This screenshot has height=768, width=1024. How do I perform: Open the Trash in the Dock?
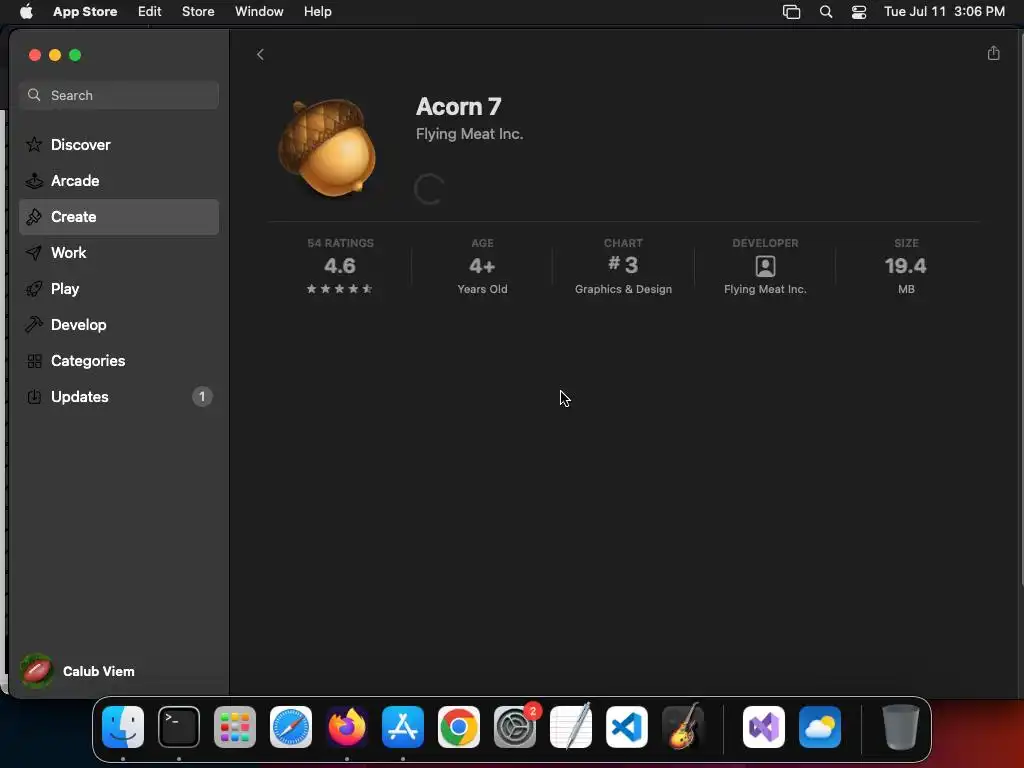pyautogui.click(x=901, y=727)
